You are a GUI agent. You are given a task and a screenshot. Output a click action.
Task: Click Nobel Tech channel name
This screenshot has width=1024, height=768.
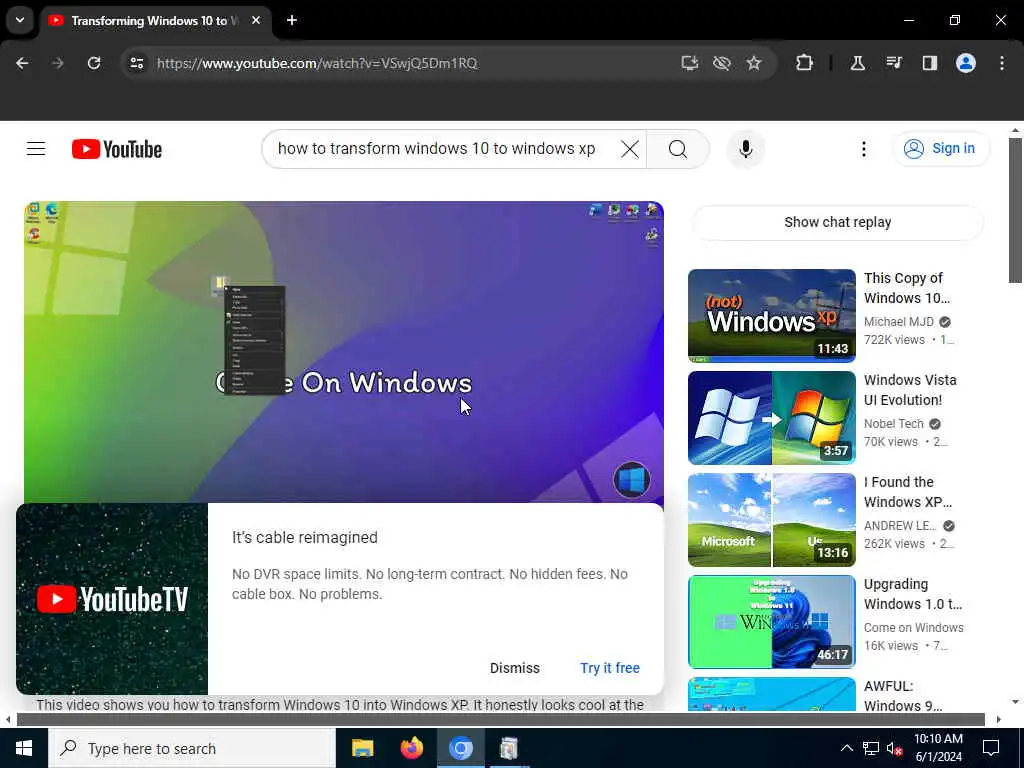point(893,423)
